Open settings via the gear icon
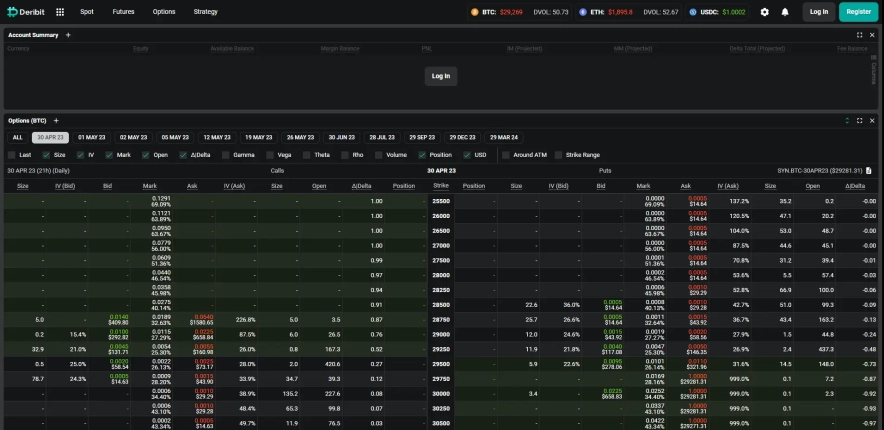The height and width of the screenshot is (430, 884). pyautogui.click(x=765, y=12)
